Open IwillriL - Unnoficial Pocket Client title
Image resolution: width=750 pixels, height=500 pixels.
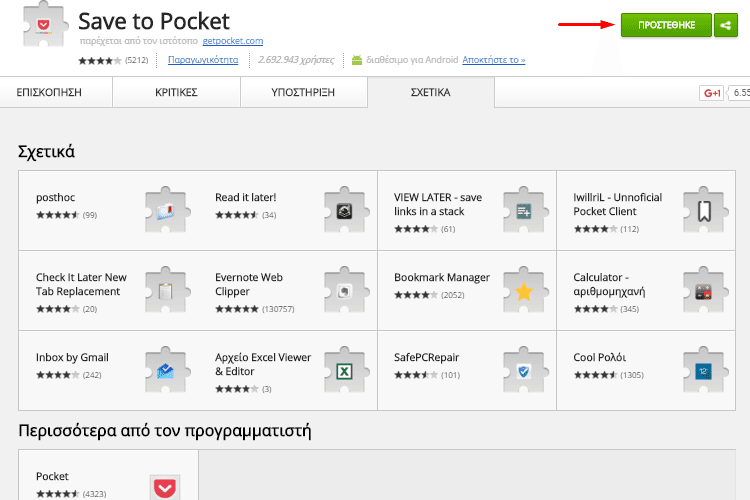click(x=618, y=204)
